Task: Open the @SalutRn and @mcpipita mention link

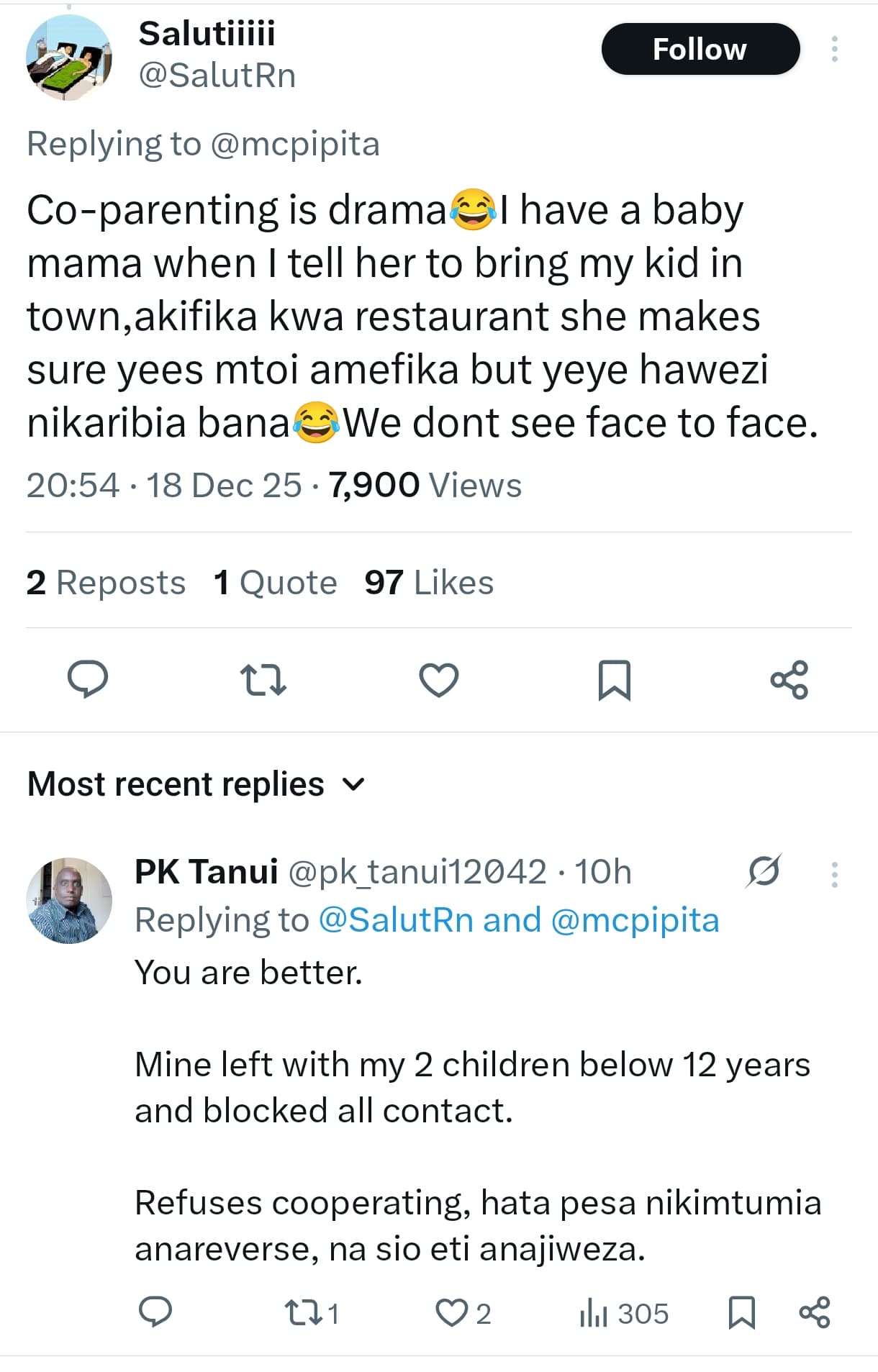Action: (x=518, y=920)
